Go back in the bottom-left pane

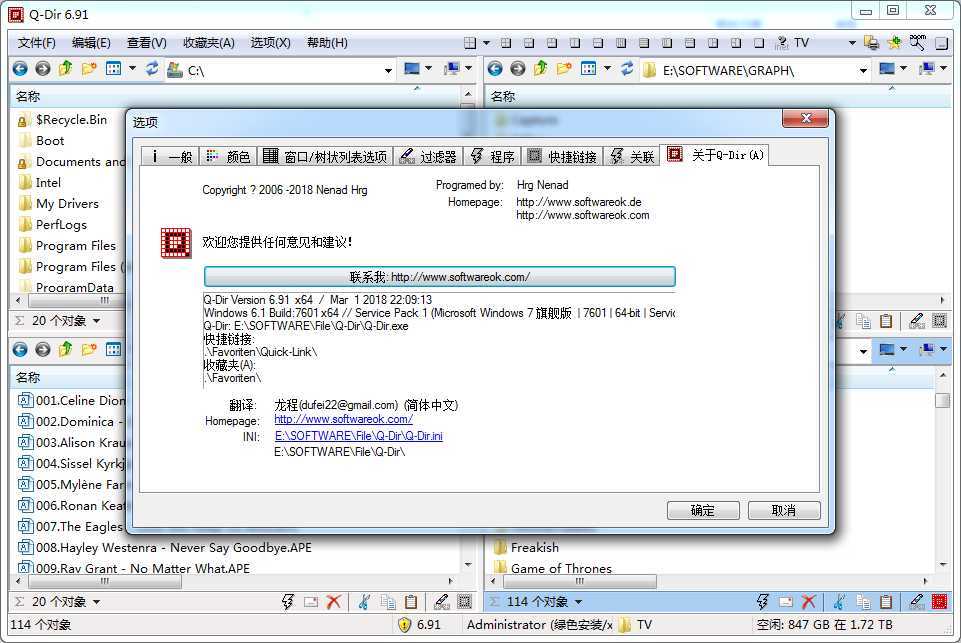click(x=20, y=349)
